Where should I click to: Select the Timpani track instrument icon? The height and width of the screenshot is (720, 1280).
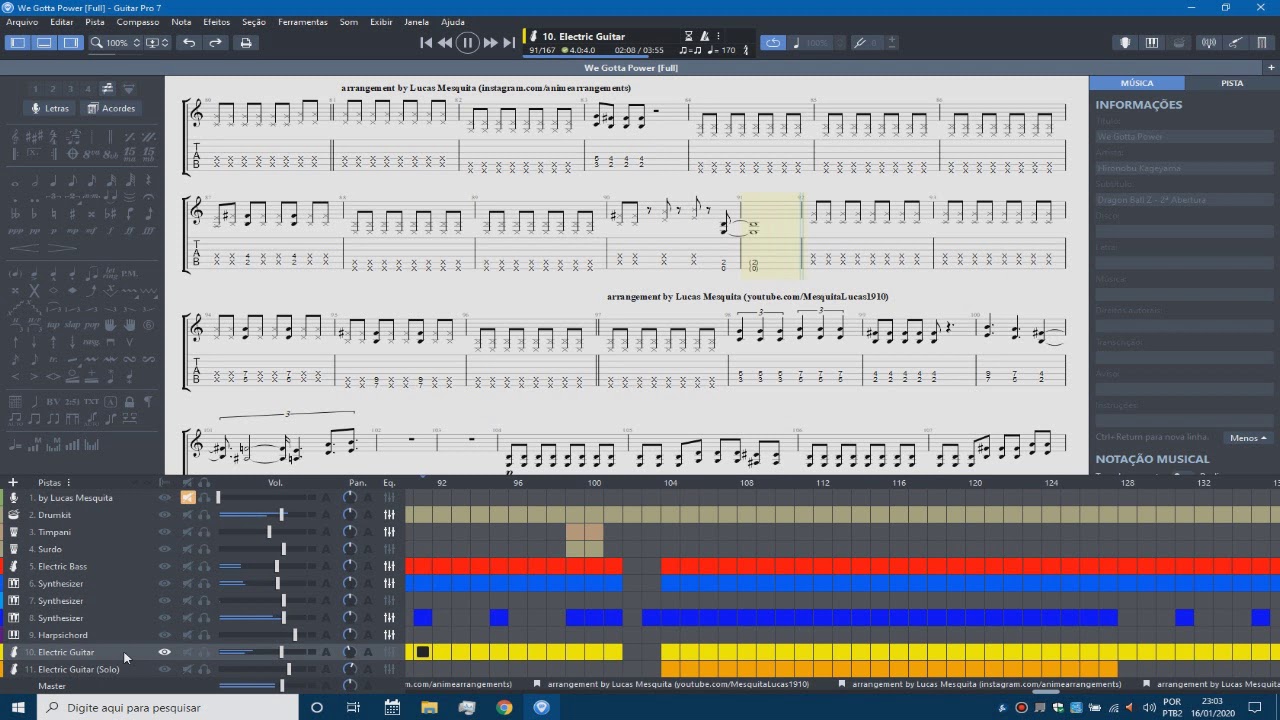point(14,532)
